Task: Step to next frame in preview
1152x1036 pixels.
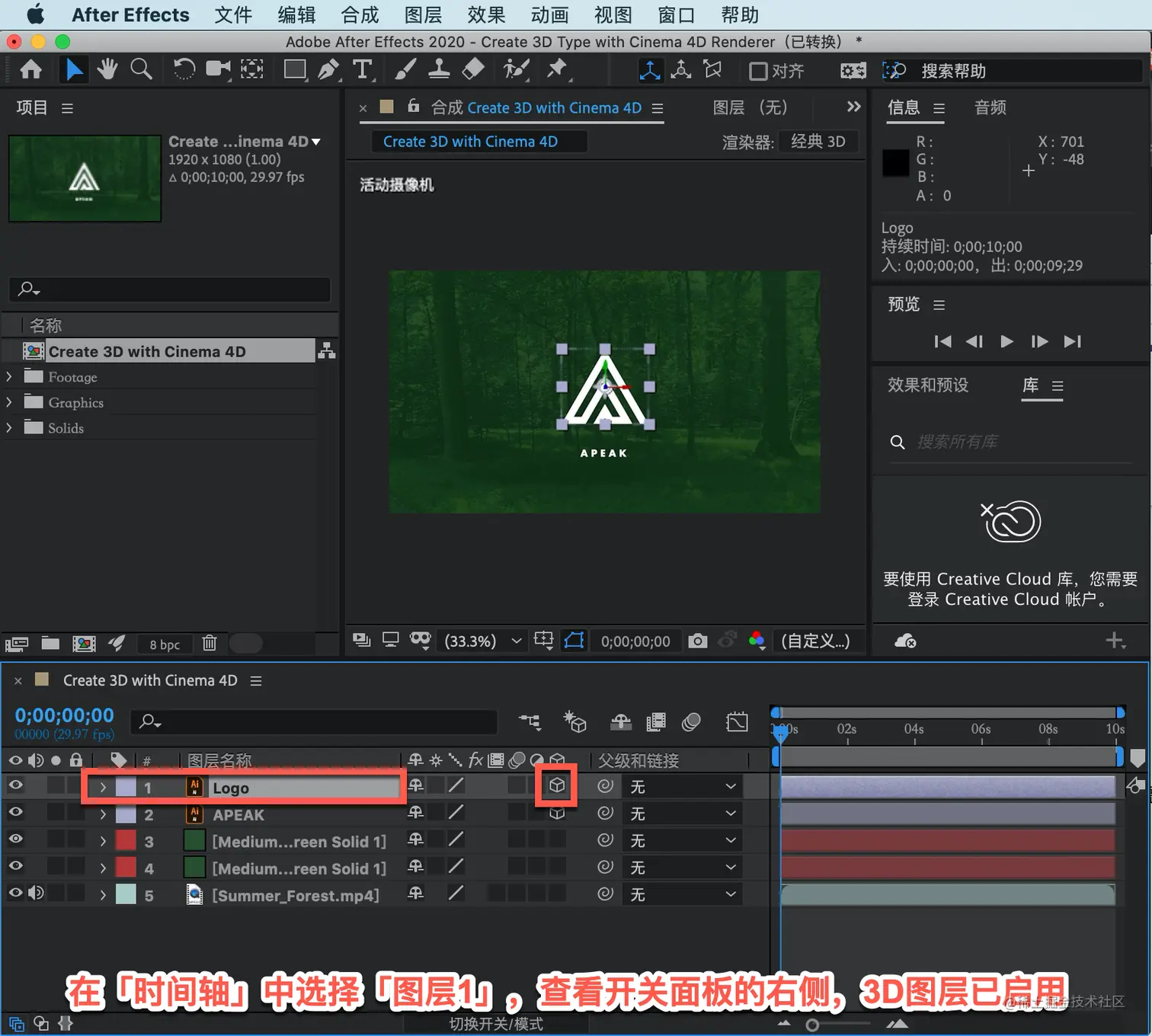Action: [1039, 341]
